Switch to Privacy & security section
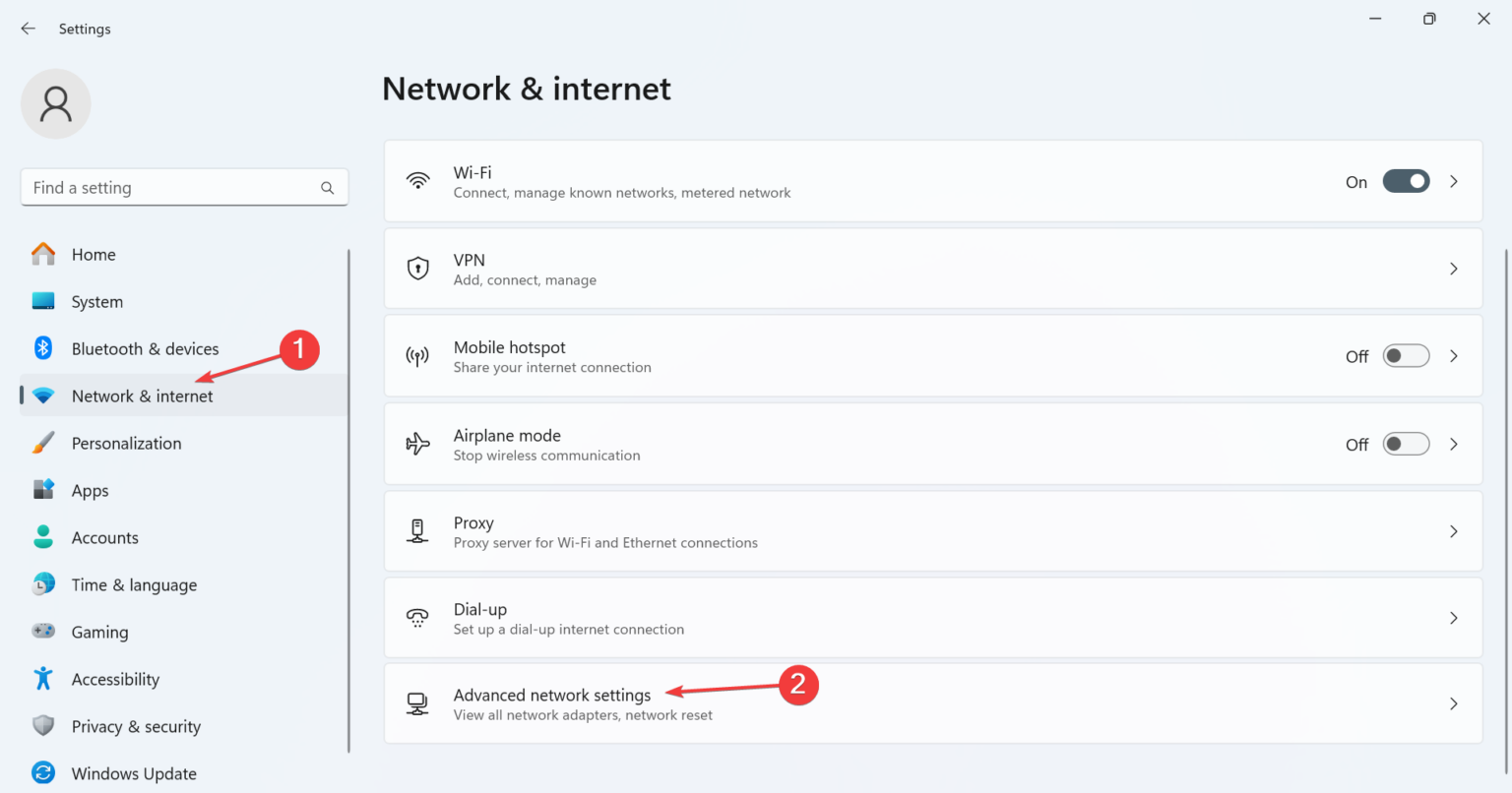This screenshot has width=1512, height=793. [x=135, y=726]
